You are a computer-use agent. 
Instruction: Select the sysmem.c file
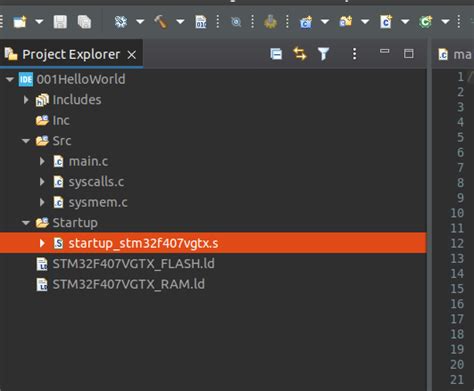98,202
